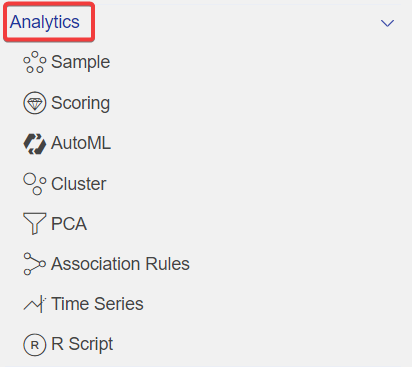
Task: Click the Analytics section heading
Action: (x=45, y=22)
